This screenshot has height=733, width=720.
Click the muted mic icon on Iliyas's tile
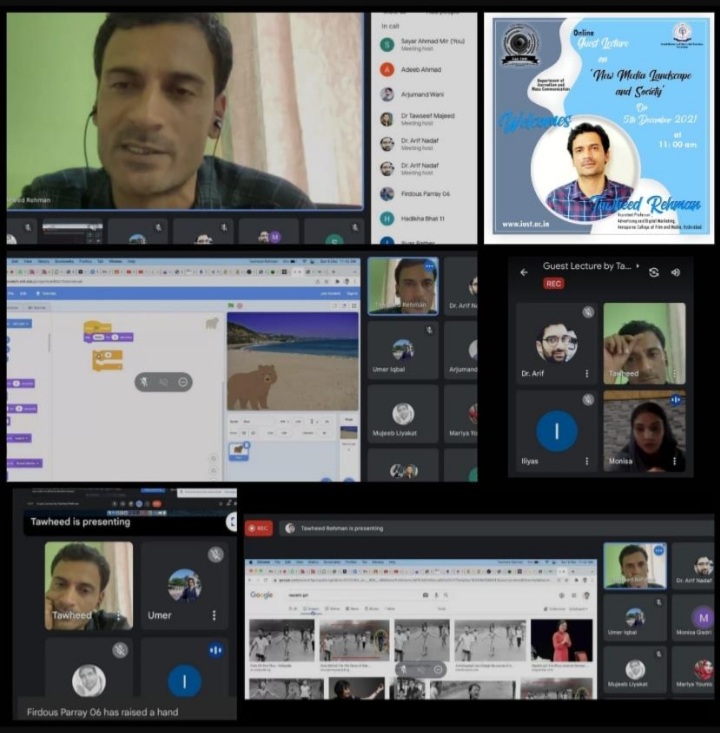[588, 400]
